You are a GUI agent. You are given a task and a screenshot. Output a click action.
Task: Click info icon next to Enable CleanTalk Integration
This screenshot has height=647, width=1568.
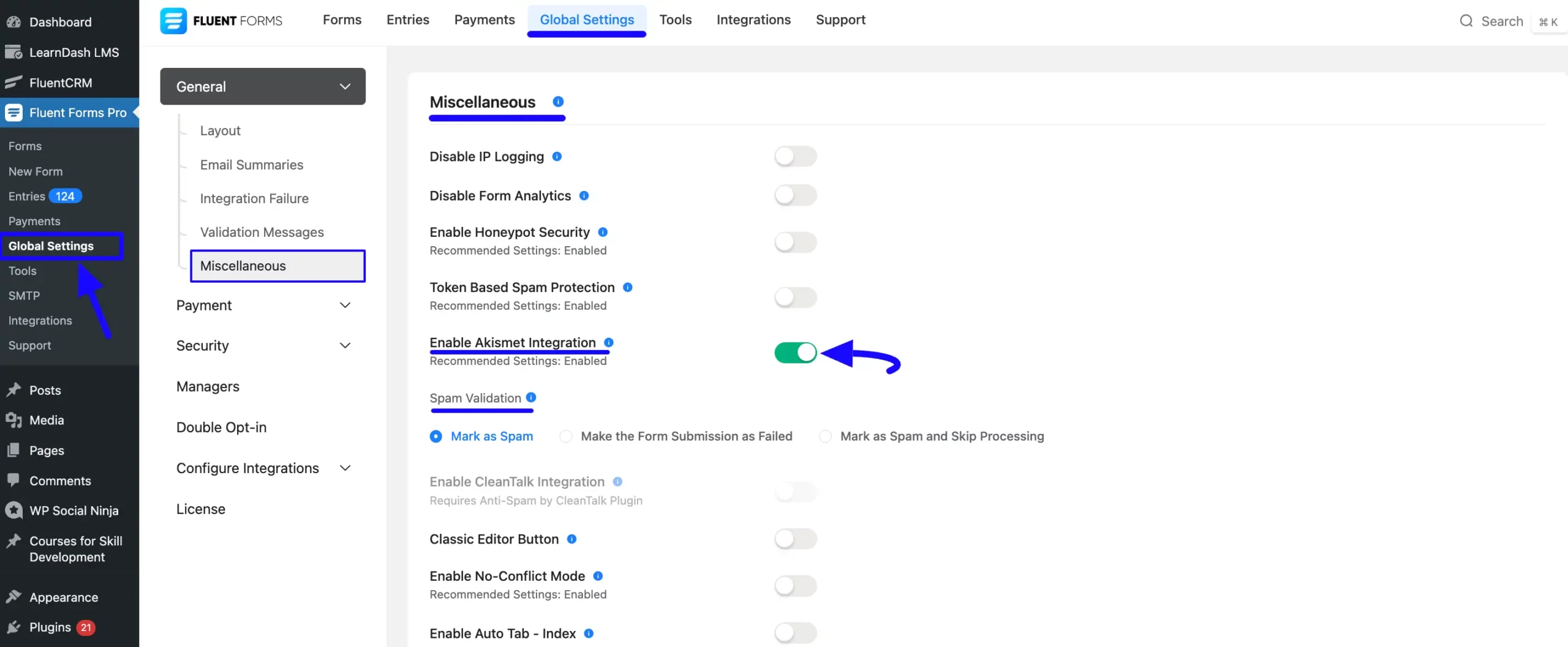(x=617, y=482)
